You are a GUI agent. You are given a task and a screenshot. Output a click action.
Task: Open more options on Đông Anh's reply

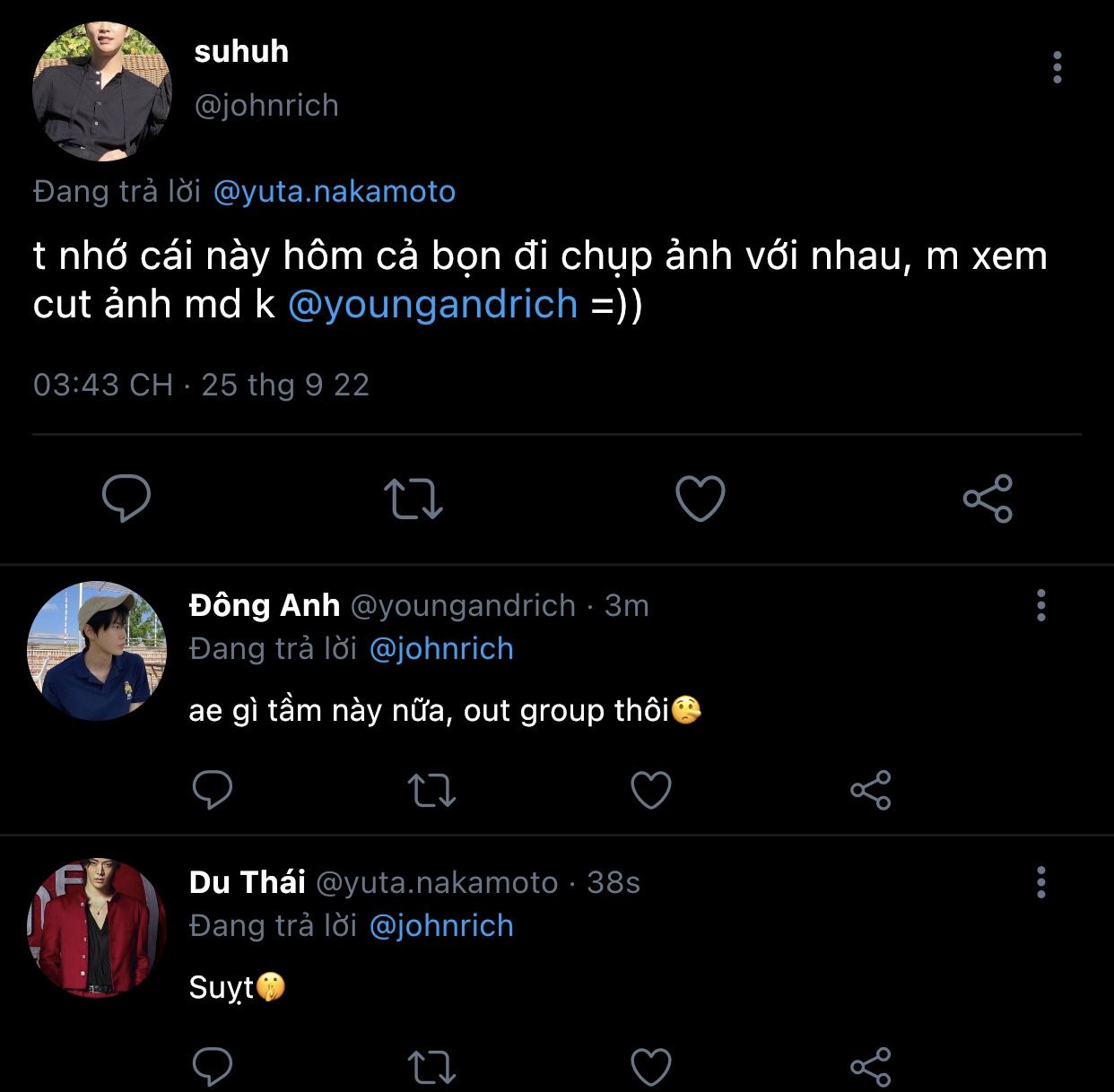tap(1040, 605)
